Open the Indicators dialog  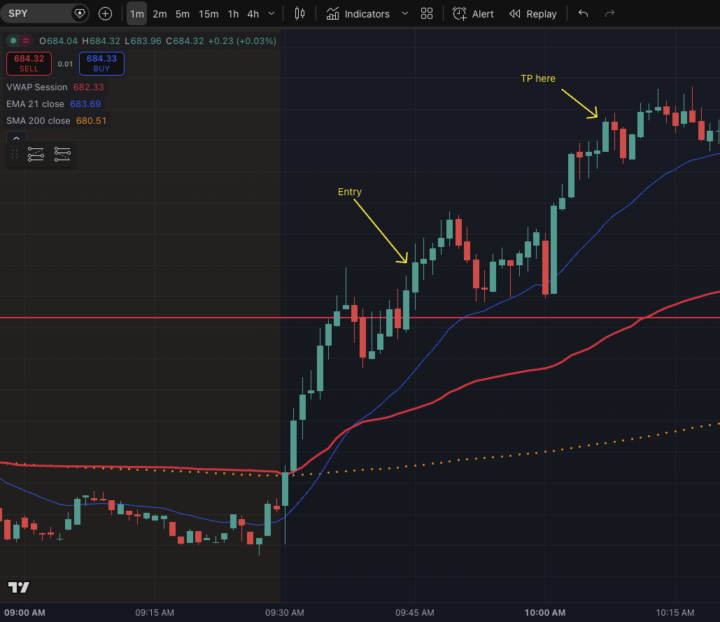tap(358, 14)
